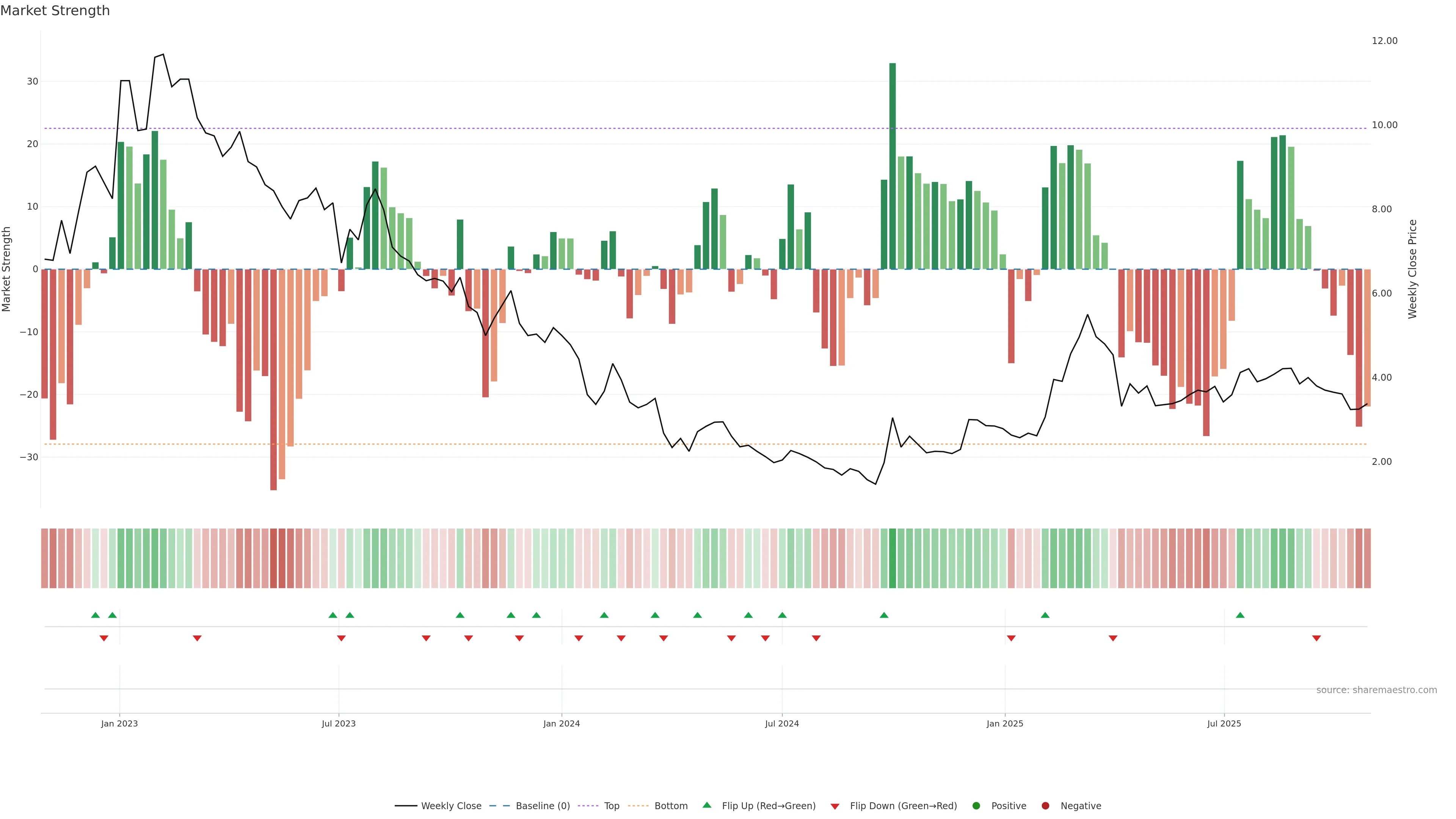This screenshot has width=1456, height=819.
Task: Toggle the Weekly Close legend entry
Action: point(450,806)
